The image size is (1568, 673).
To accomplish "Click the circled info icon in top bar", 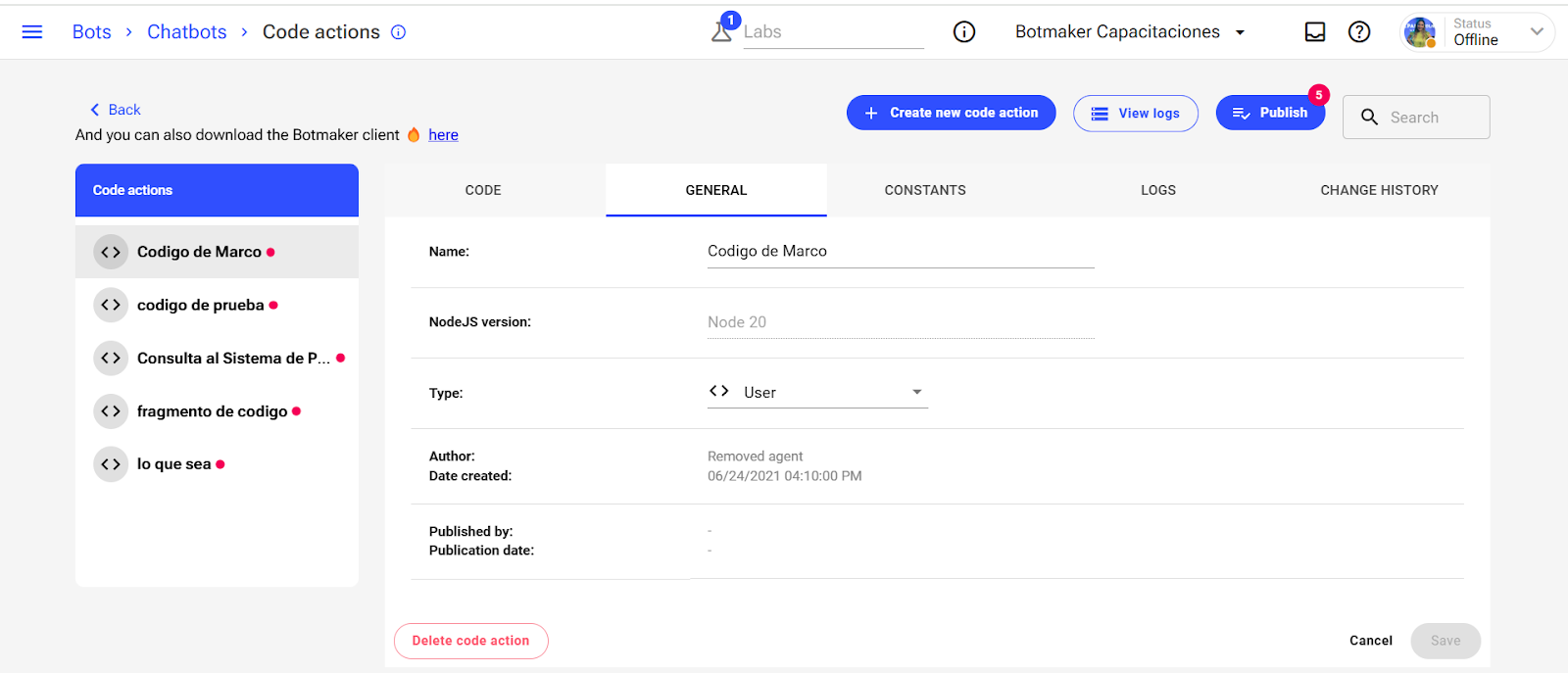I will click(964, 32).
